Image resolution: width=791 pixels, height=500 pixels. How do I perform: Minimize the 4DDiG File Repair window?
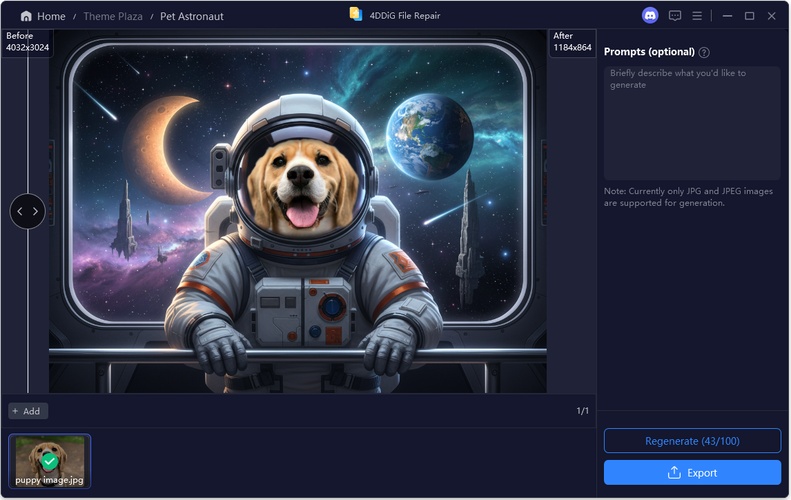(x=727, y=16)
